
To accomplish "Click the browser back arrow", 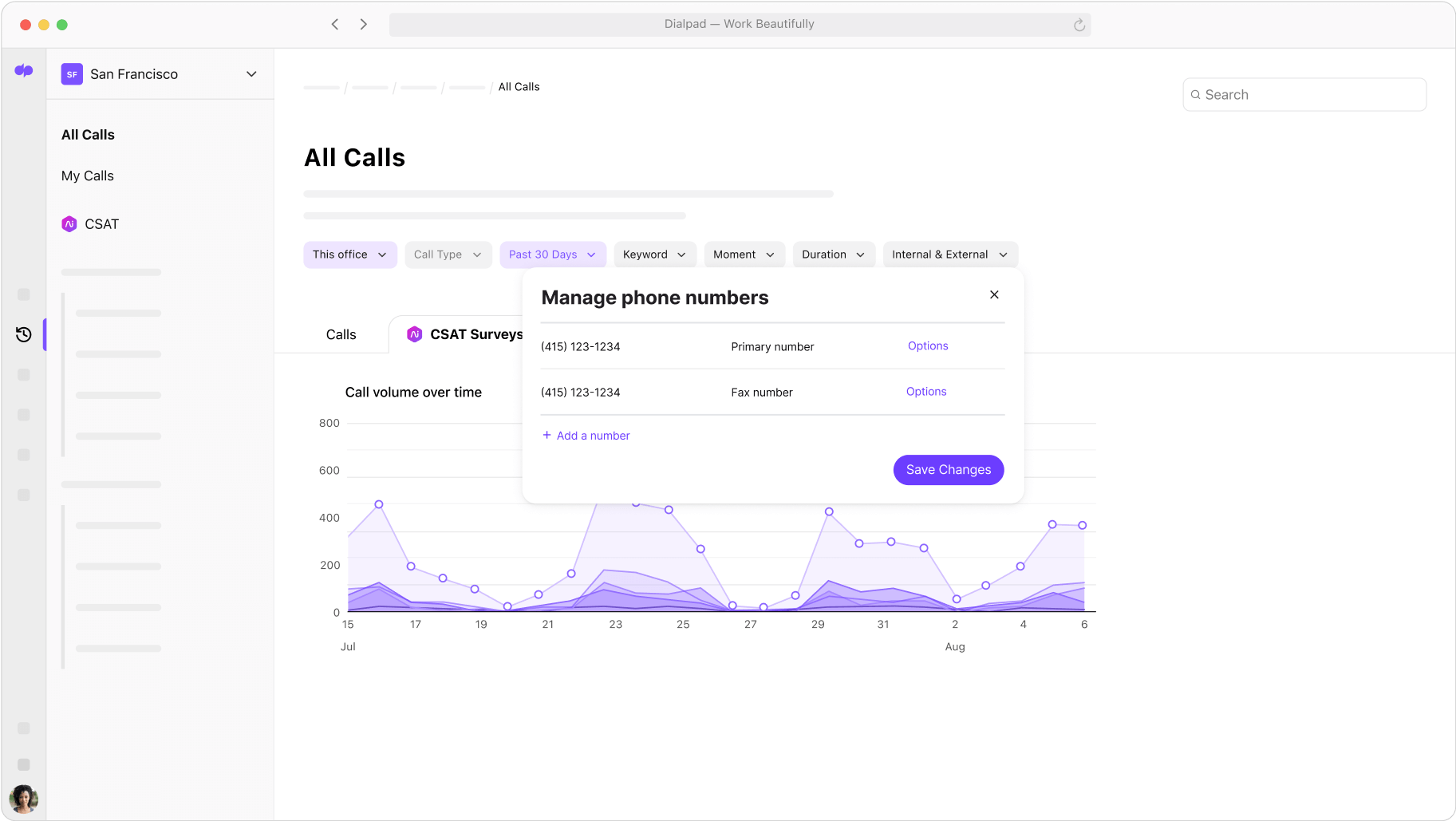I will click(335, 24).
